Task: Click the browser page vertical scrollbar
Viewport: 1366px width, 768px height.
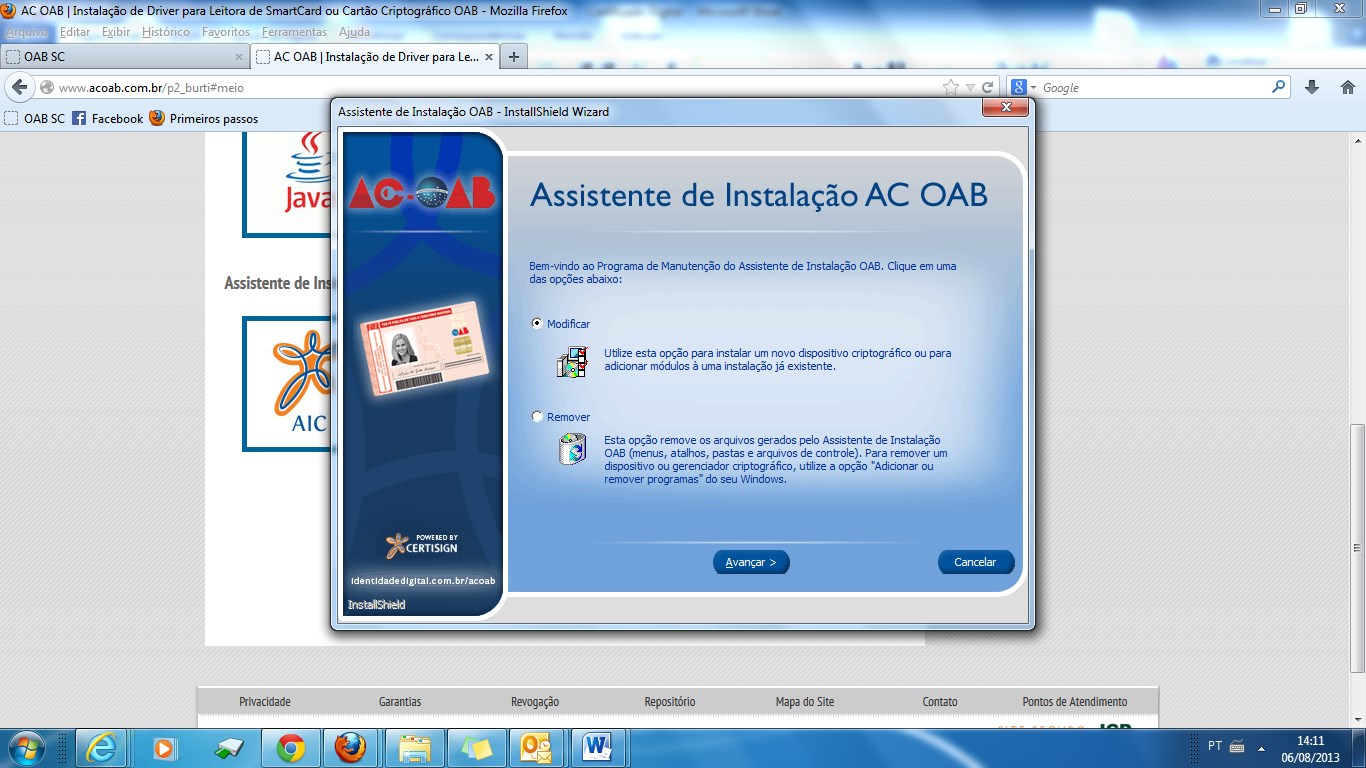Action: pyautogui.click(x=1358, y=547)
